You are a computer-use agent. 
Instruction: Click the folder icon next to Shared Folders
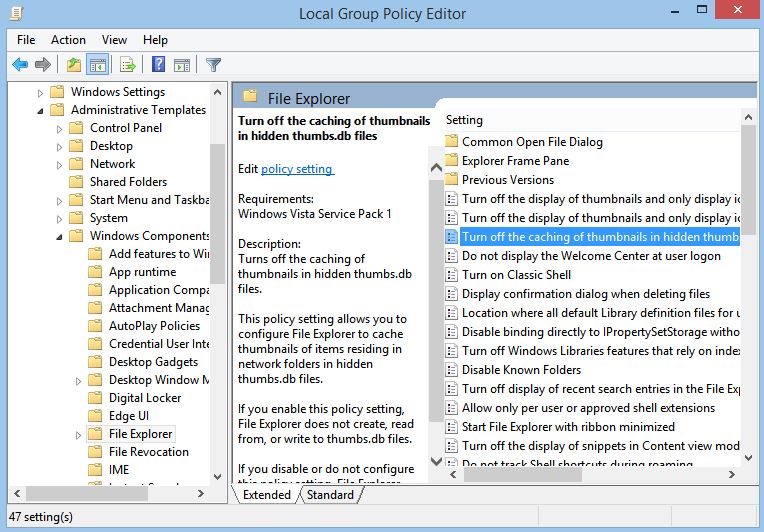pyautogui.click(x=76, y=182)
